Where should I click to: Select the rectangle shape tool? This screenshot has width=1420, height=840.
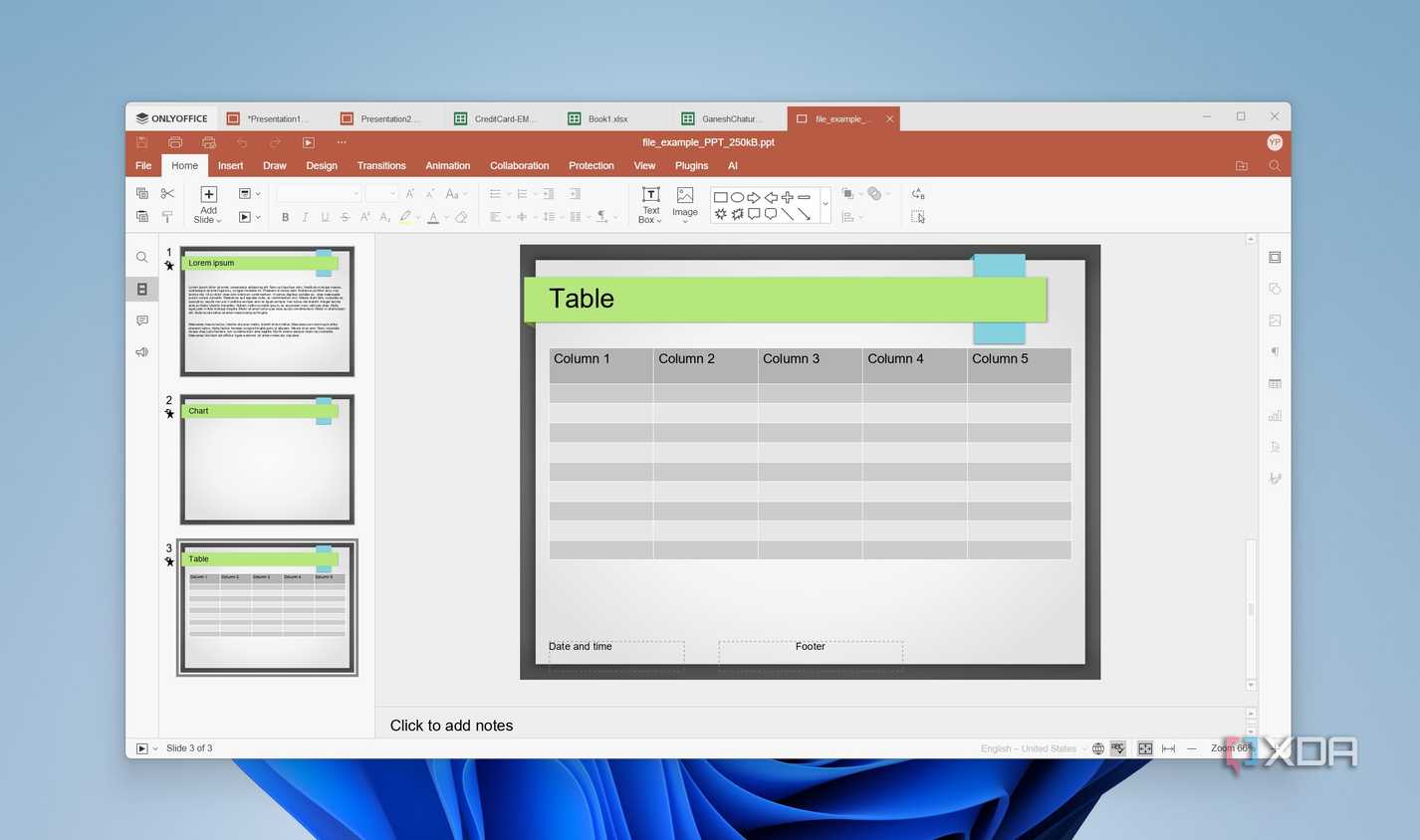coord(720,197)
